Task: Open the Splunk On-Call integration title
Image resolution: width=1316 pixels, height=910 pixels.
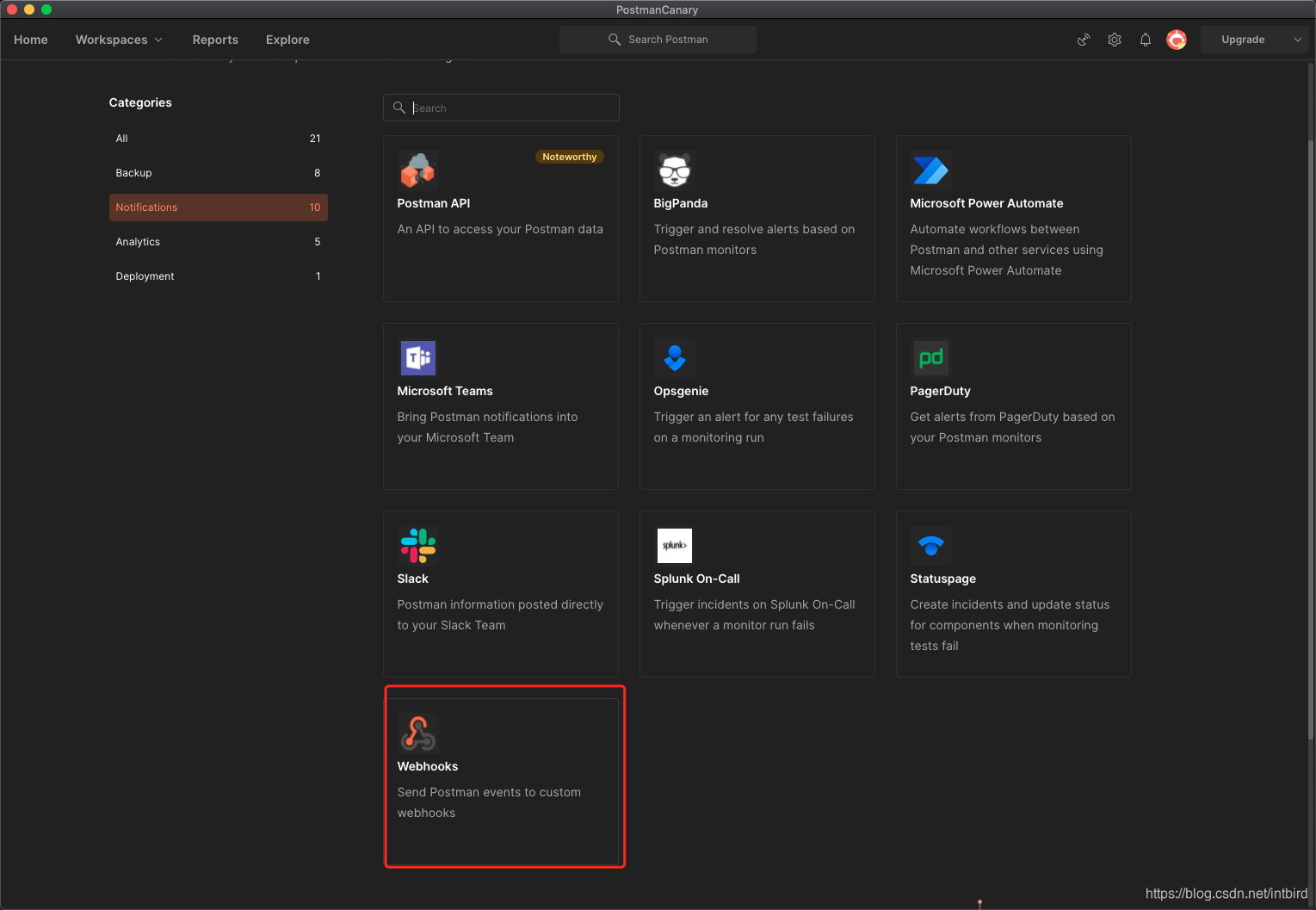Action: coord(696,579)
